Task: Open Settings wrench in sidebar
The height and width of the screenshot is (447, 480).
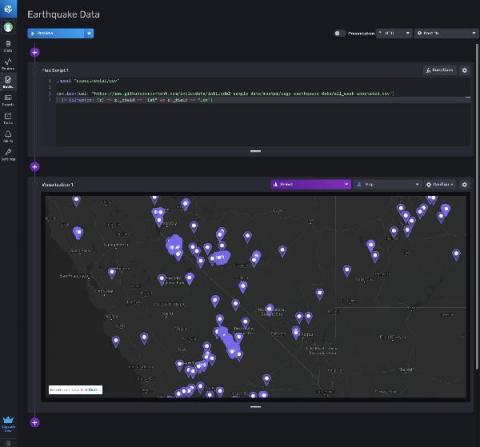Action: [x=8, y=155]
